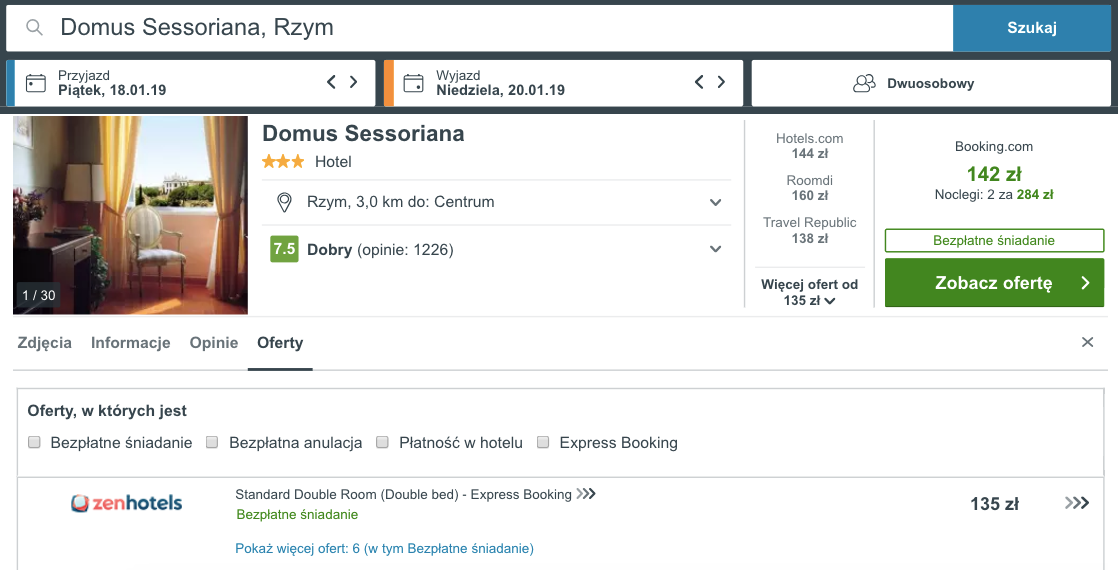1118x570 pixels.
Task: Open the Więcej ofert od 135 zł dropdown
Action: (x=809, y=292)
